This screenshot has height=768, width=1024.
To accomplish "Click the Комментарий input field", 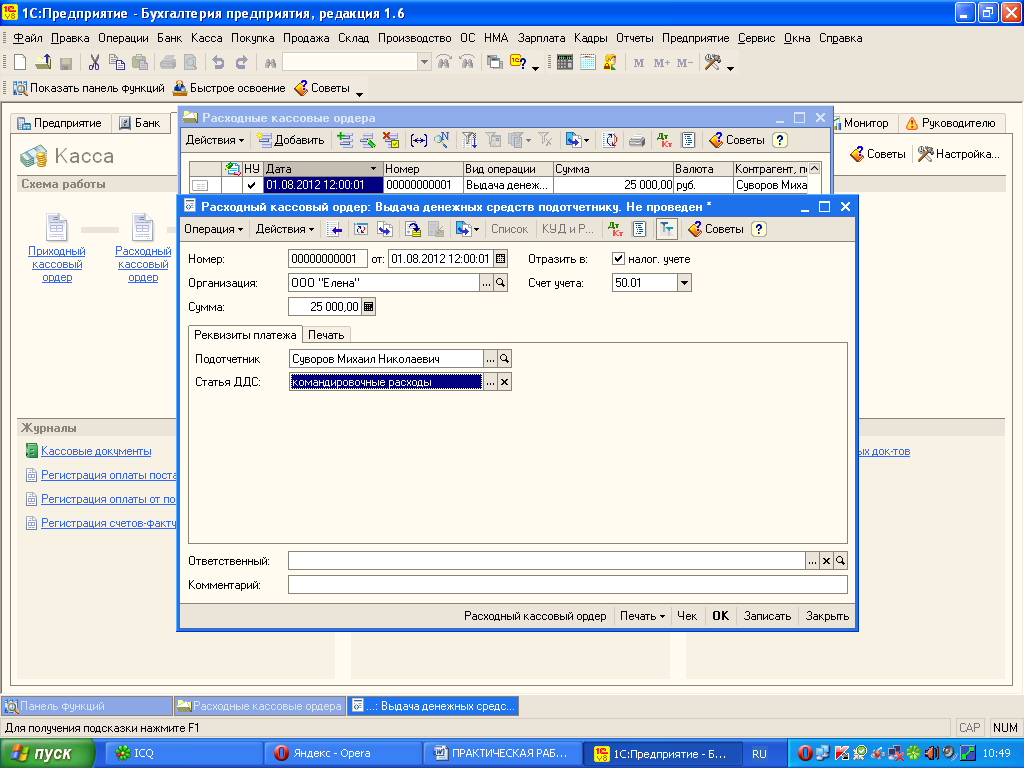I will (568, 584).
